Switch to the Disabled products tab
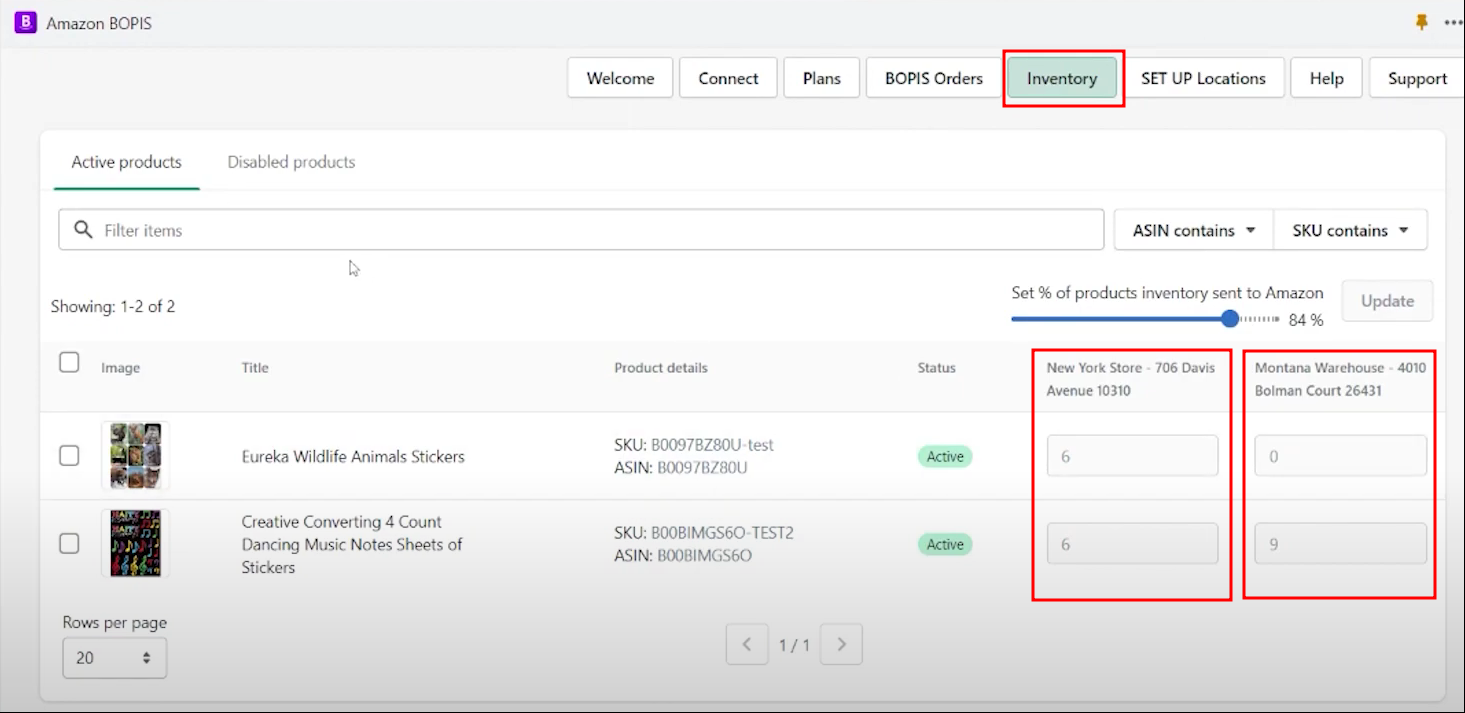Image resolution: width=1465 pixels, height=713 pixels. tap(291, 162)
